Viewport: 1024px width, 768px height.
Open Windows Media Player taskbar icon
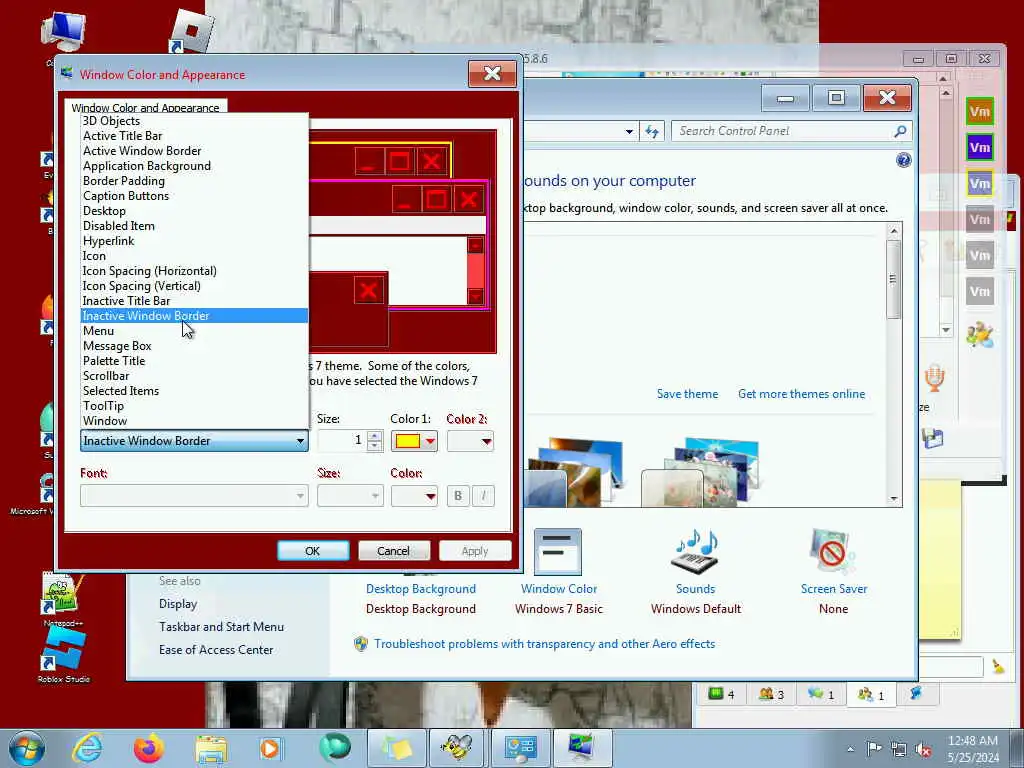270,748
